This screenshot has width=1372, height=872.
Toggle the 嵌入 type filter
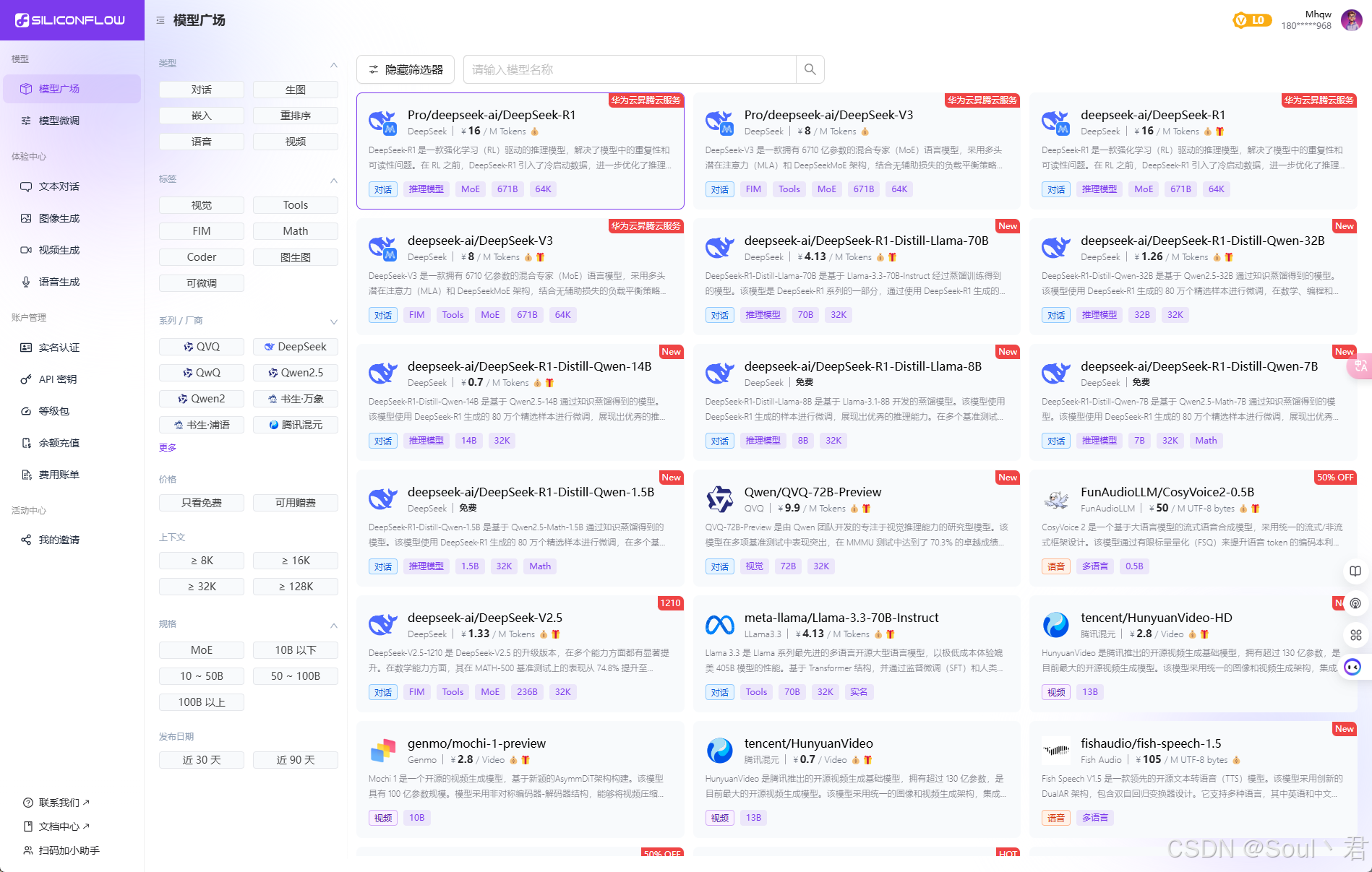pos(202,116)
